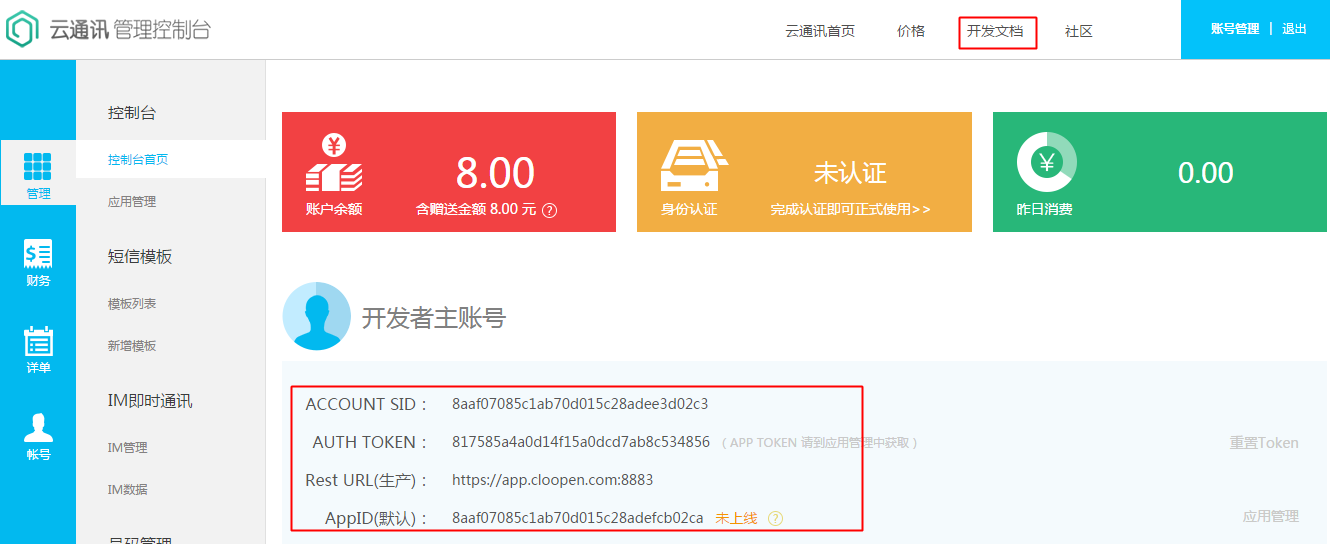1330x544 pixels.
Task: Open the 详单 calendar sidebar icon
Action: click(x=38, y=342)
